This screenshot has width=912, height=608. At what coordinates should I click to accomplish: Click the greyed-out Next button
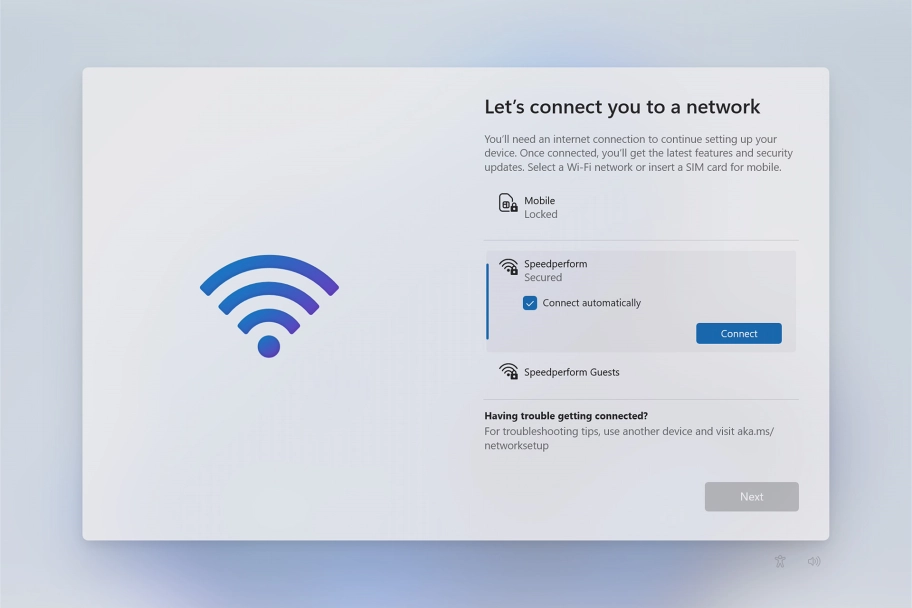(x=751, y=497)
